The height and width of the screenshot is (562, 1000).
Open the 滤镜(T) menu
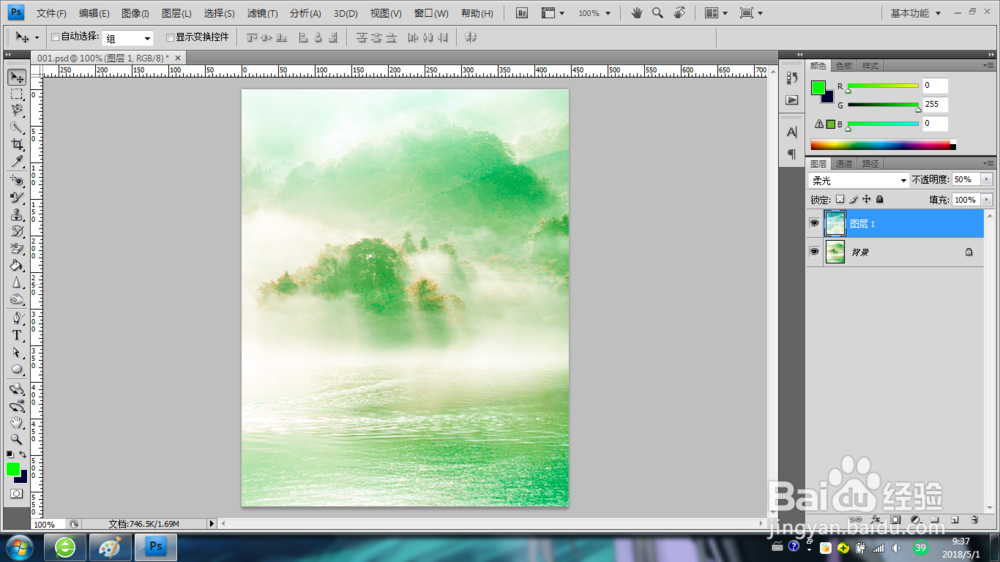262,13
